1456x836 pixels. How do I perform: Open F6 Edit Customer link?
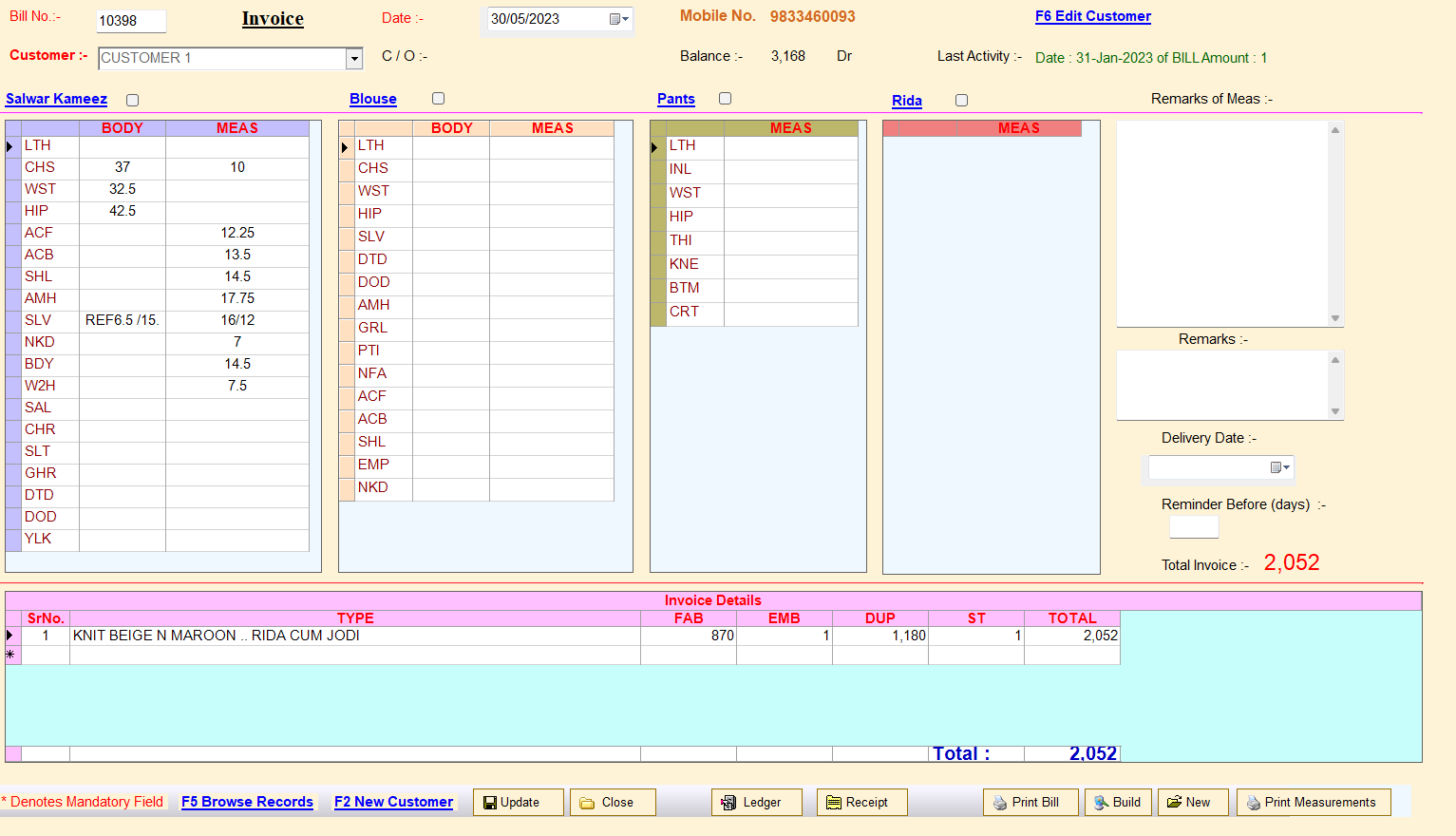[1093, 16]
